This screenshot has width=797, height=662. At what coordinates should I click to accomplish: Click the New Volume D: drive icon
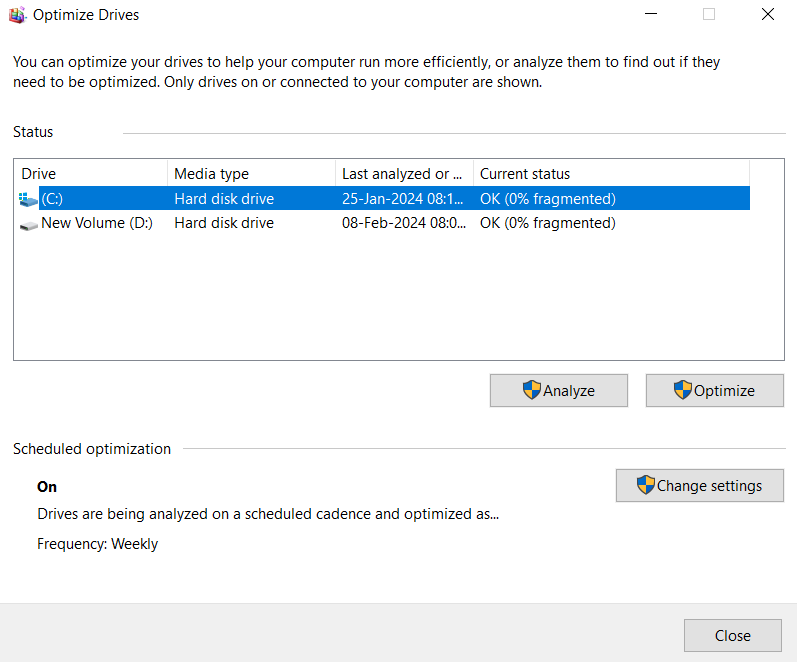coord(28,224)
